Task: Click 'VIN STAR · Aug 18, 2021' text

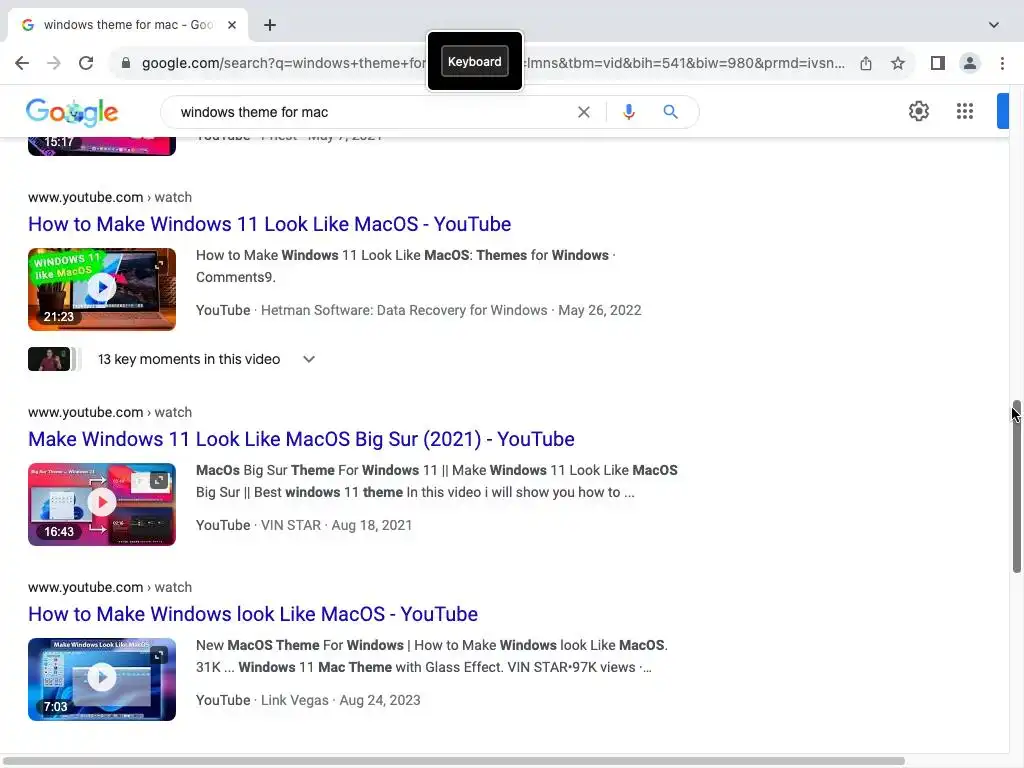Action: 336,525
